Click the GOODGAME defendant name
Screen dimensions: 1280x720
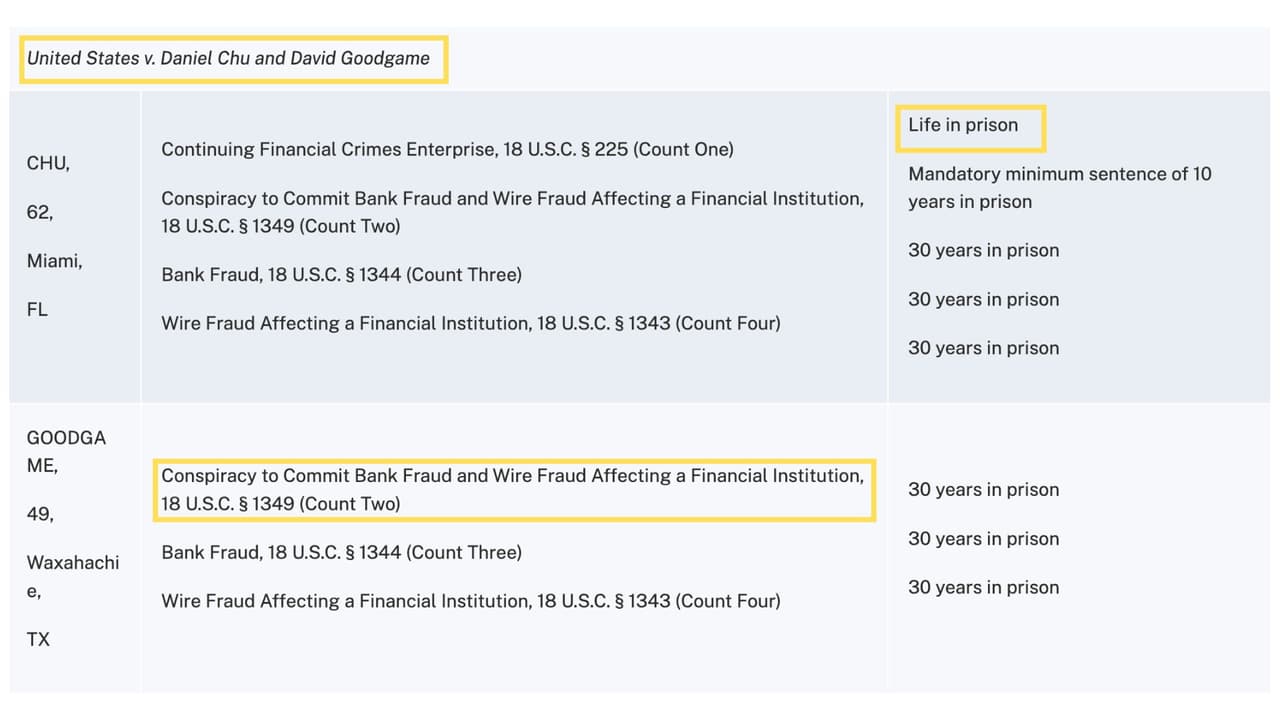coord(66,451)
